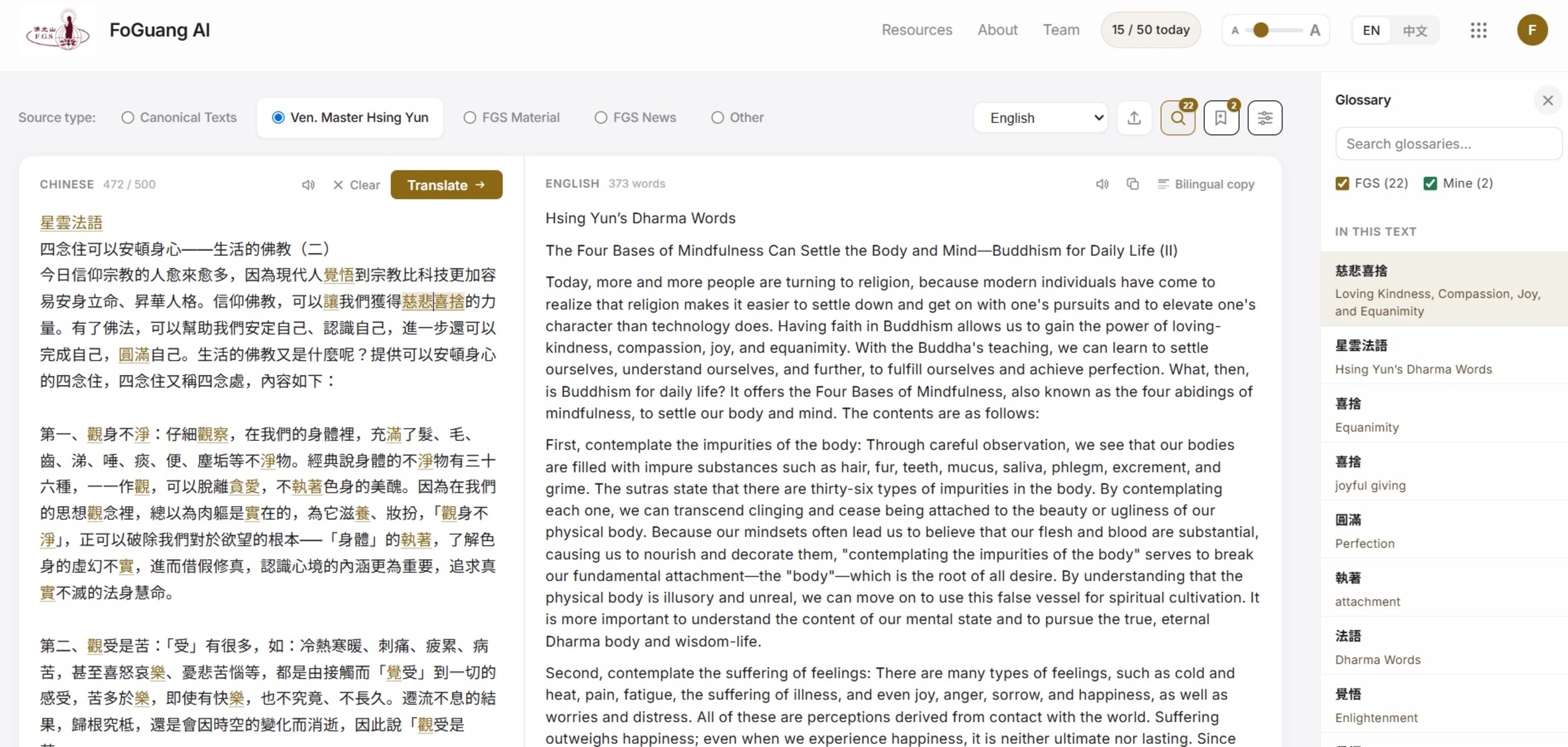Select glossary entry 喜捨 joyful giving
The image size is (1568, 747).
tap(1444, 472)
